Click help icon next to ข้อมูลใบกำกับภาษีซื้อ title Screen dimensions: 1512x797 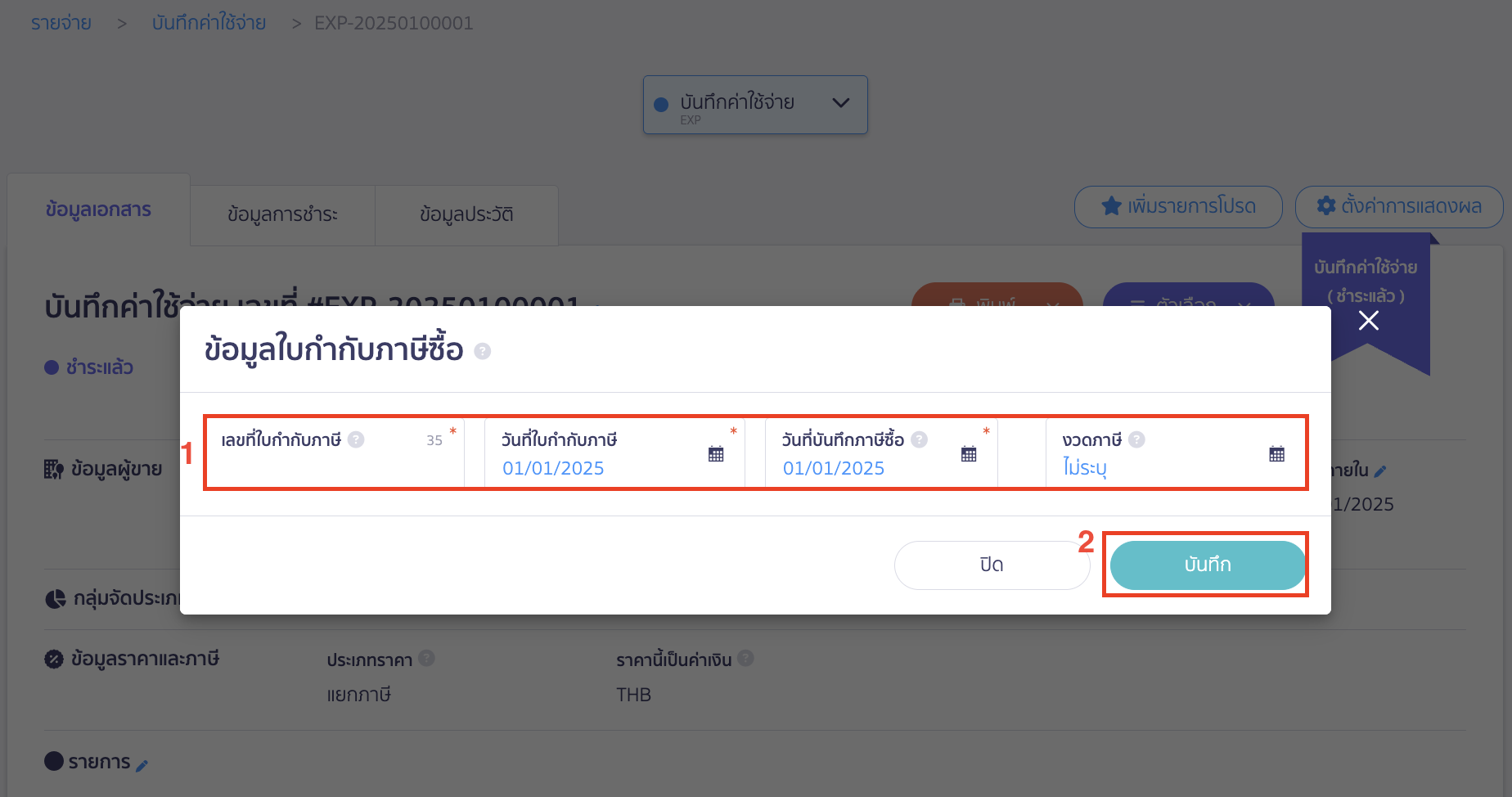[x=484, y=350]
